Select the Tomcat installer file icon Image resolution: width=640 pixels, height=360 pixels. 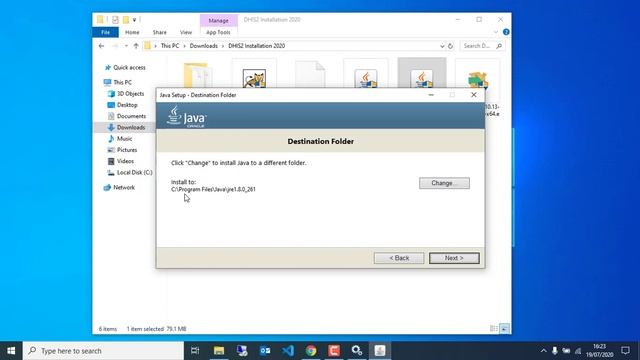coord(254,77)
